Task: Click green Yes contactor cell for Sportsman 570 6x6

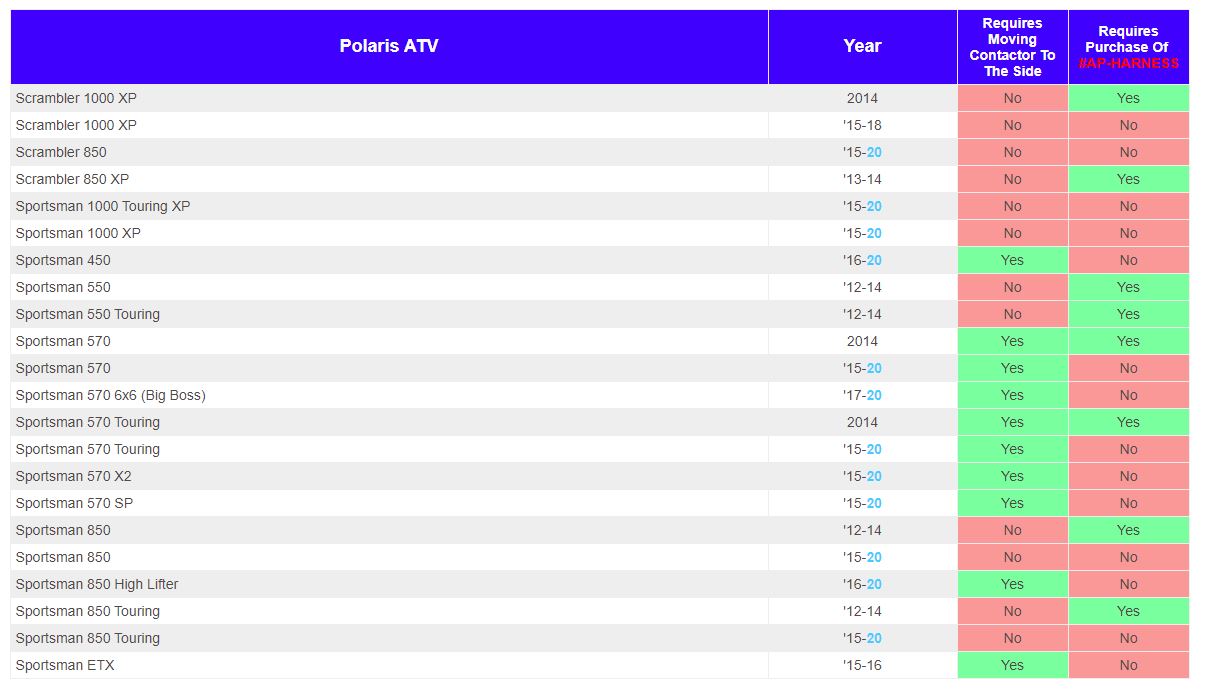Action: 1012,395
